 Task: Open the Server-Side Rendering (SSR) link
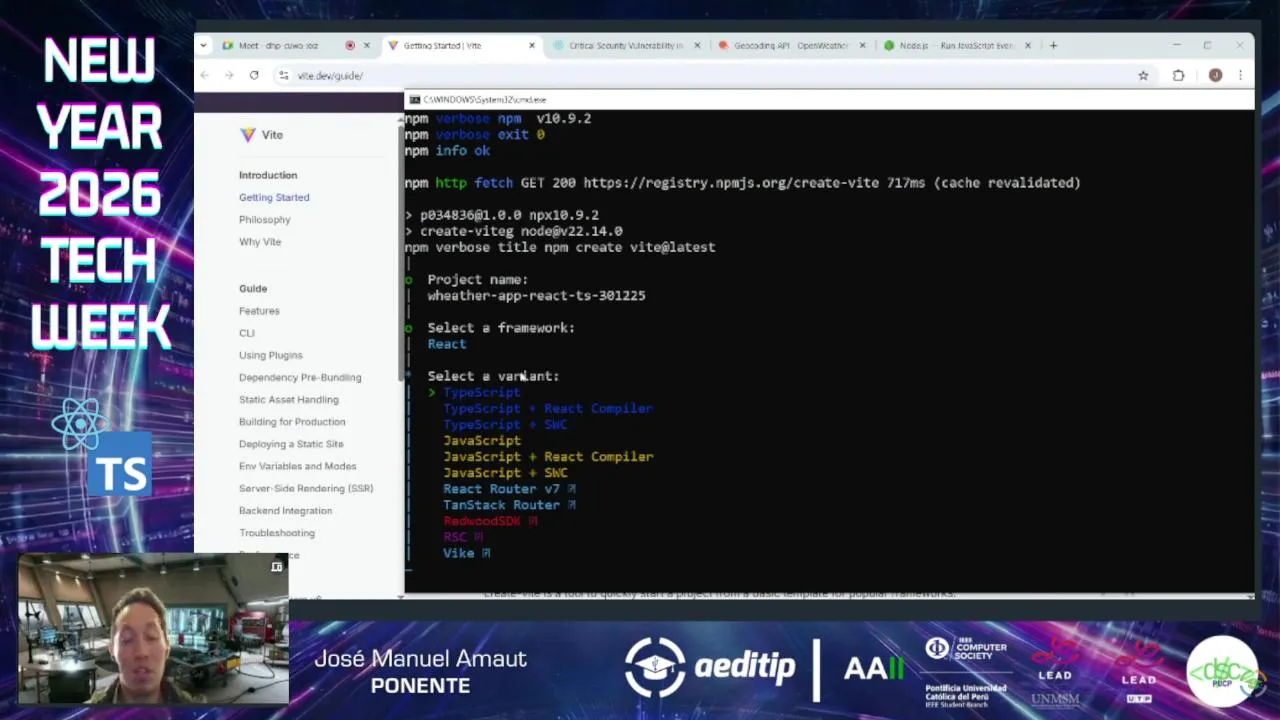click(306, 488)
